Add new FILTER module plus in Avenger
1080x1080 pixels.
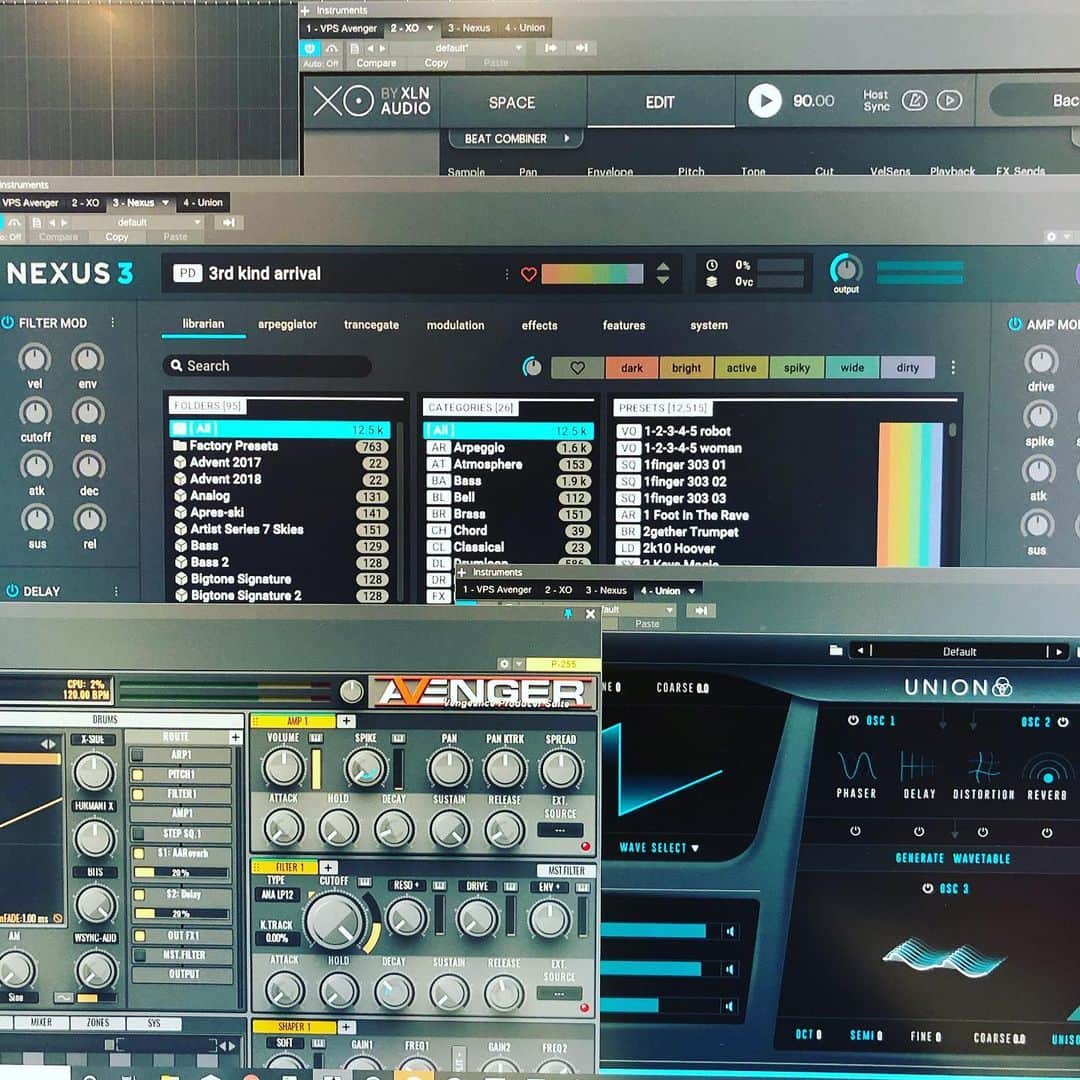[x=328, y=867]
